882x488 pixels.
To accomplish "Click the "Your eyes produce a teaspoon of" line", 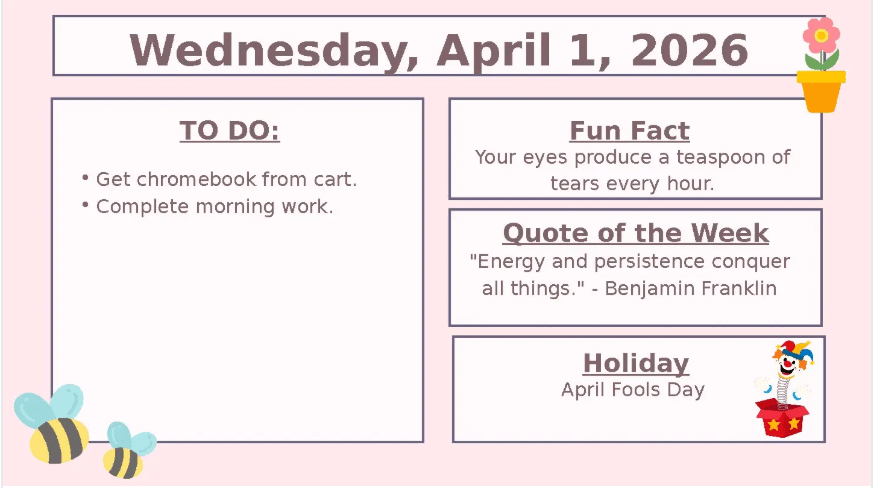I will pos(632,157).
